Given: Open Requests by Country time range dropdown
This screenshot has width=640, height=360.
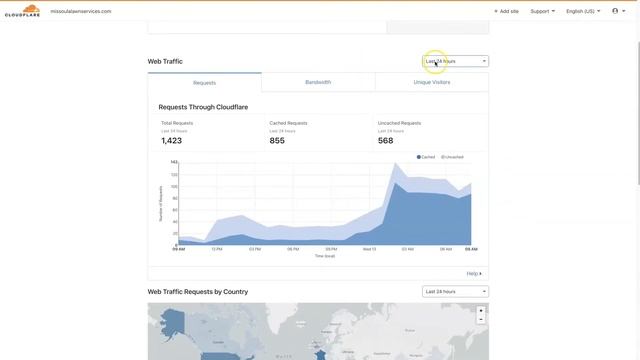Looking at the screenshot, I should coord(456,291).
